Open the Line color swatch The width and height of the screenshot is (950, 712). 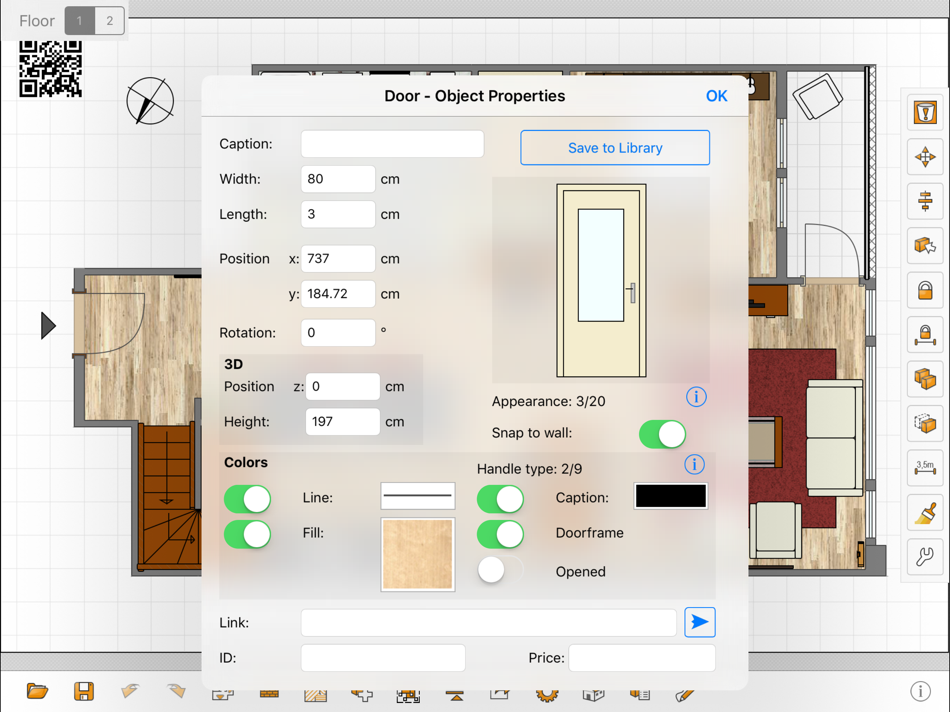coord(418,496)
